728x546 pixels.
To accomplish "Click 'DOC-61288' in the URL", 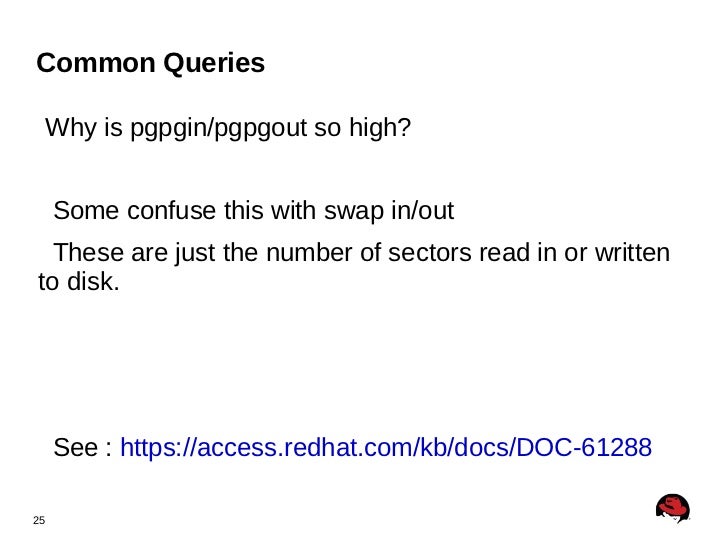I will tap(584, 448).
